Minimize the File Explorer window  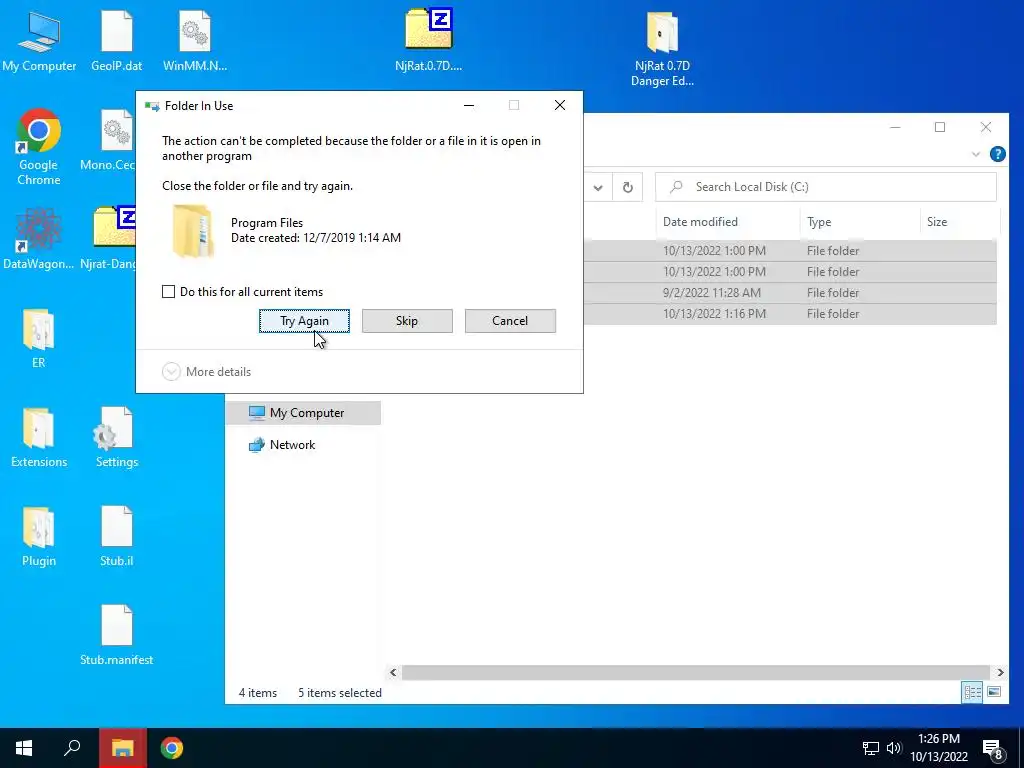click(895, 127)
